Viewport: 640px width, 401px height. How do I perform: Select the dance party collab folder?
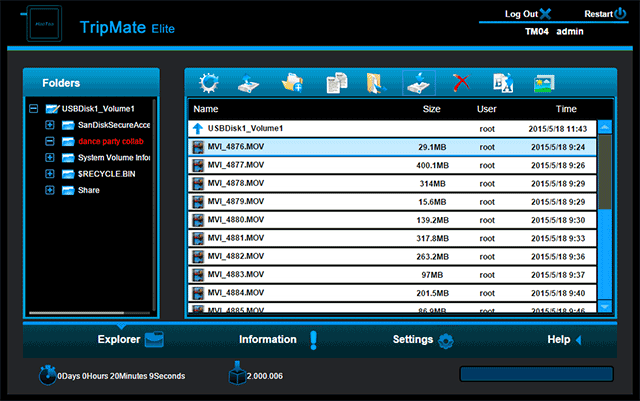click(x=111, y=141)
